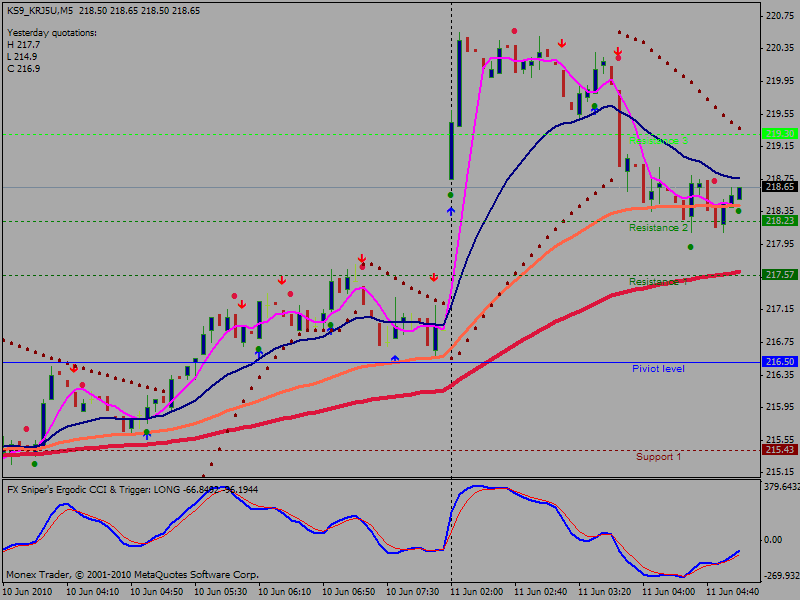Click the 379.6432 indicator scale value

click(782, 487)
